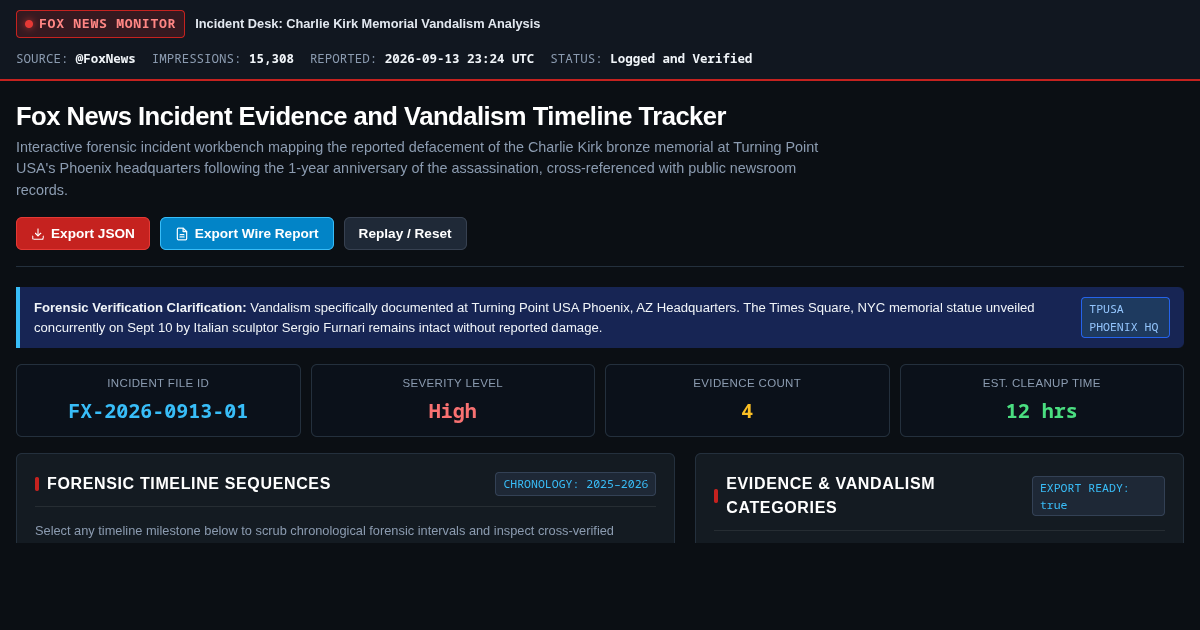Click the EVIDENCE COUNT label
This screenshot has width=1200, height=630.
coord(747,383)
